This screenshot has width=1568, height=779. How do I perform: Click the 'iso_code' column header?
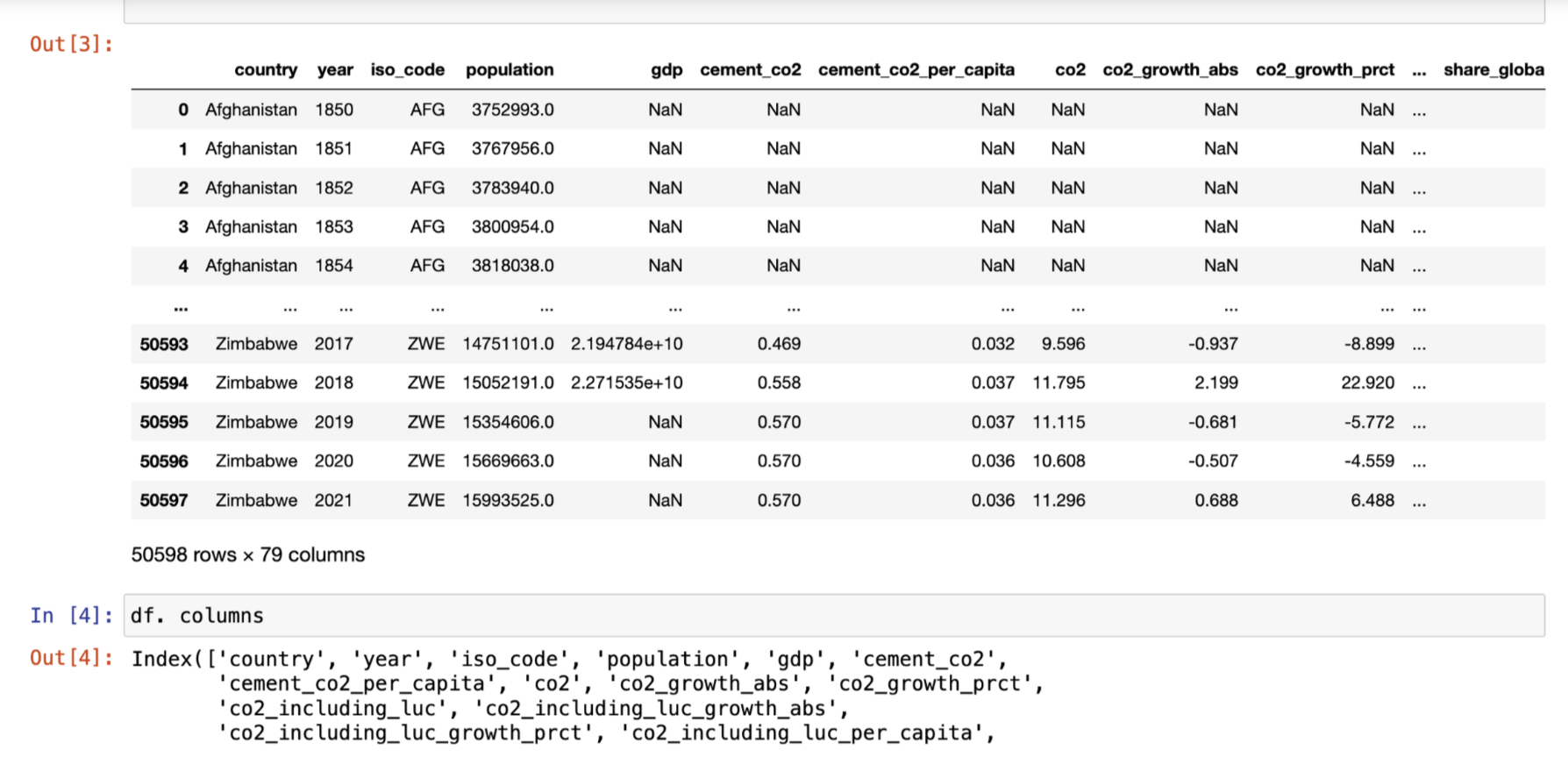pyautogui.click(x=407, y=70)
